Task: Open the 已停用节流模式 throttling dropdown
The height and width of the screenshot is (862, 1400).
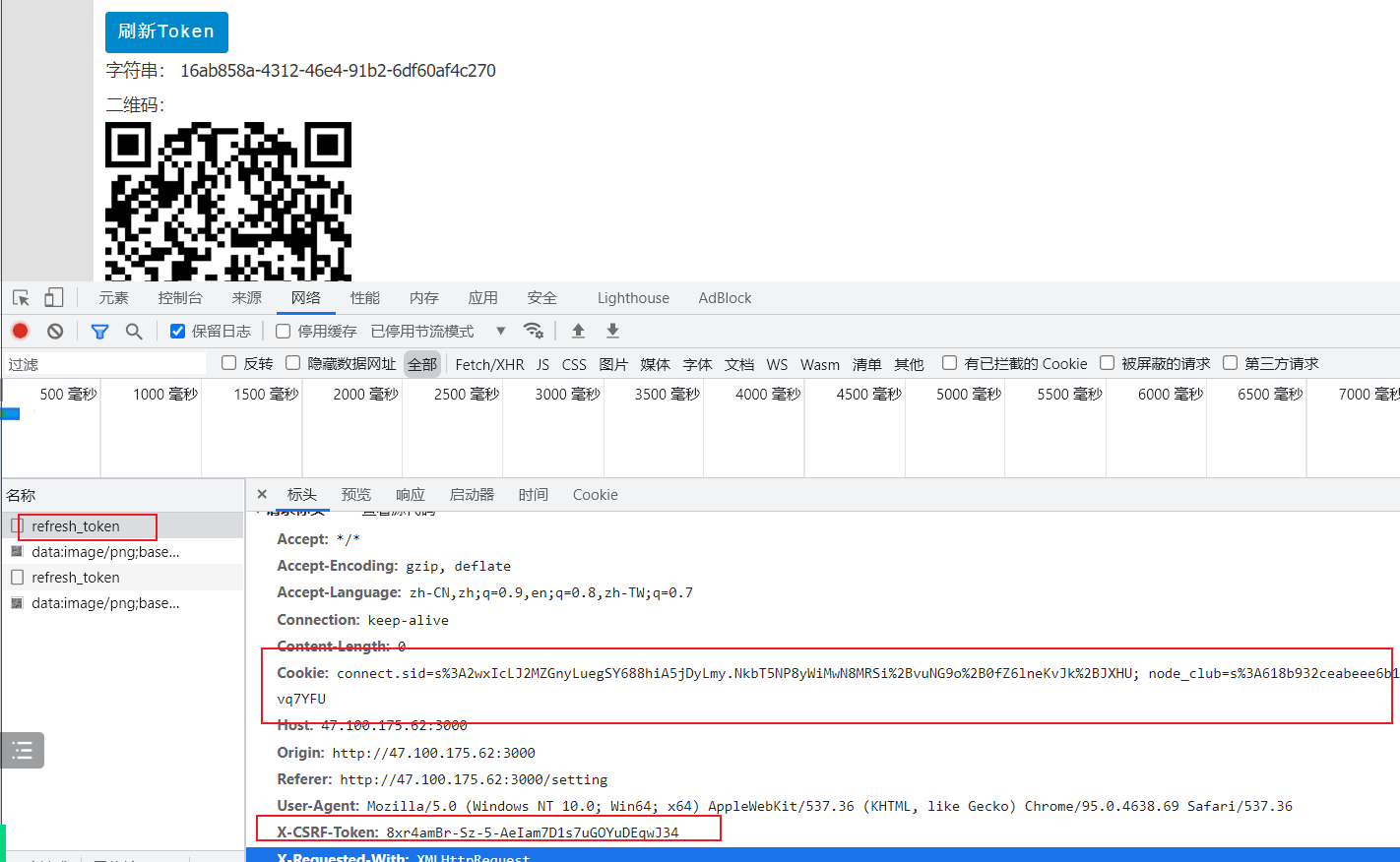Action: 438,332
